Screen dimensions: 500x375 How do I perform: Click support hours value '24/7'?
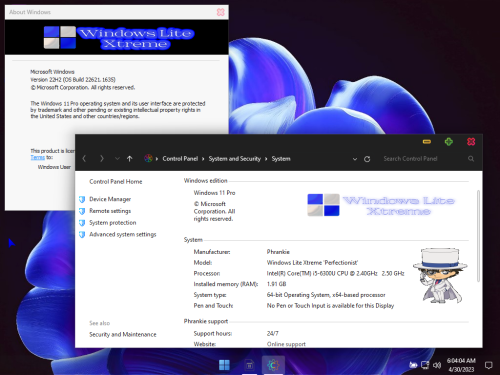[x=272, y=333]
